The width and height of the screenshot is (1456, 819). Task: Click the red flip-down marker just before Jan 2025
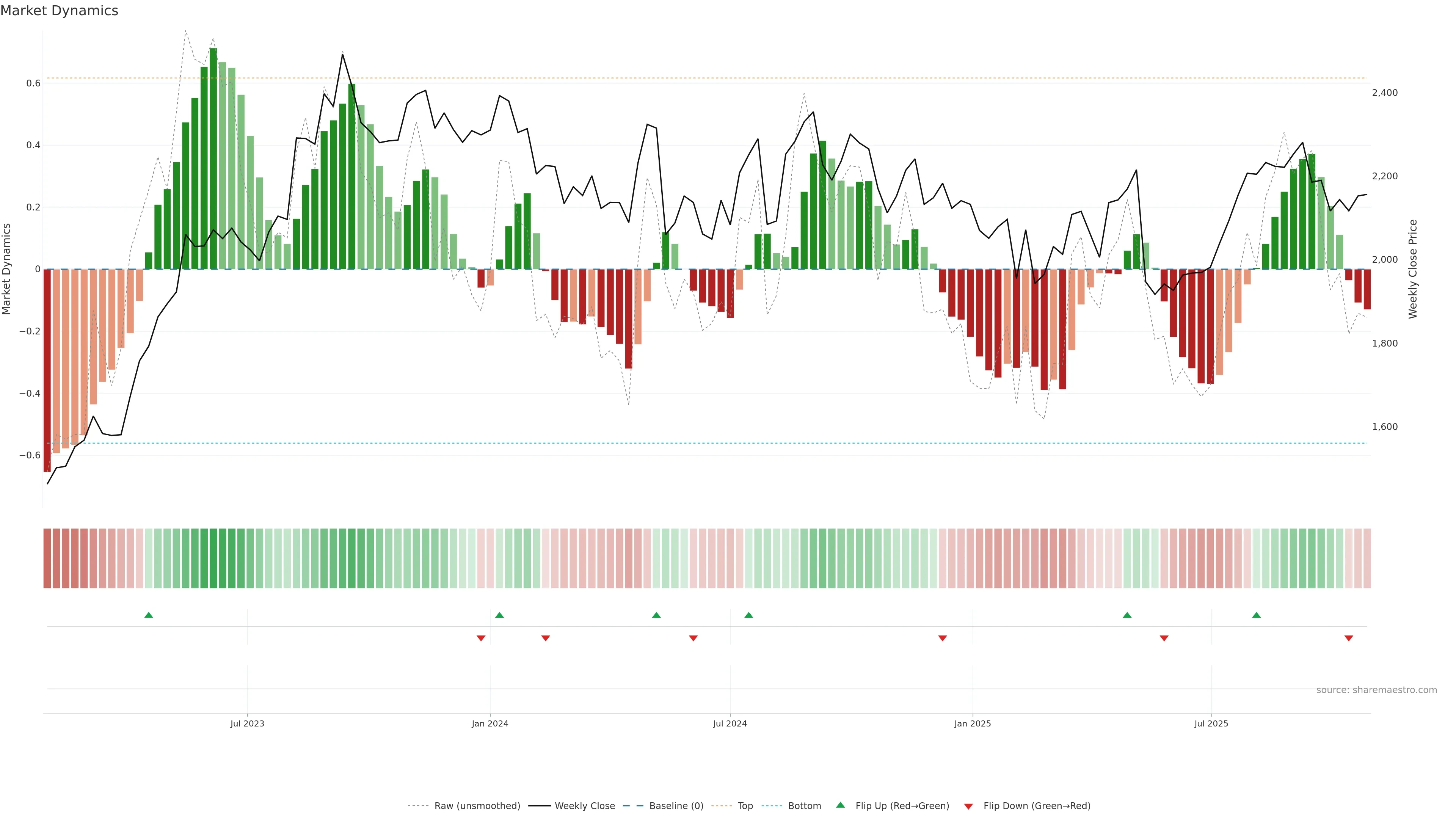942,638
